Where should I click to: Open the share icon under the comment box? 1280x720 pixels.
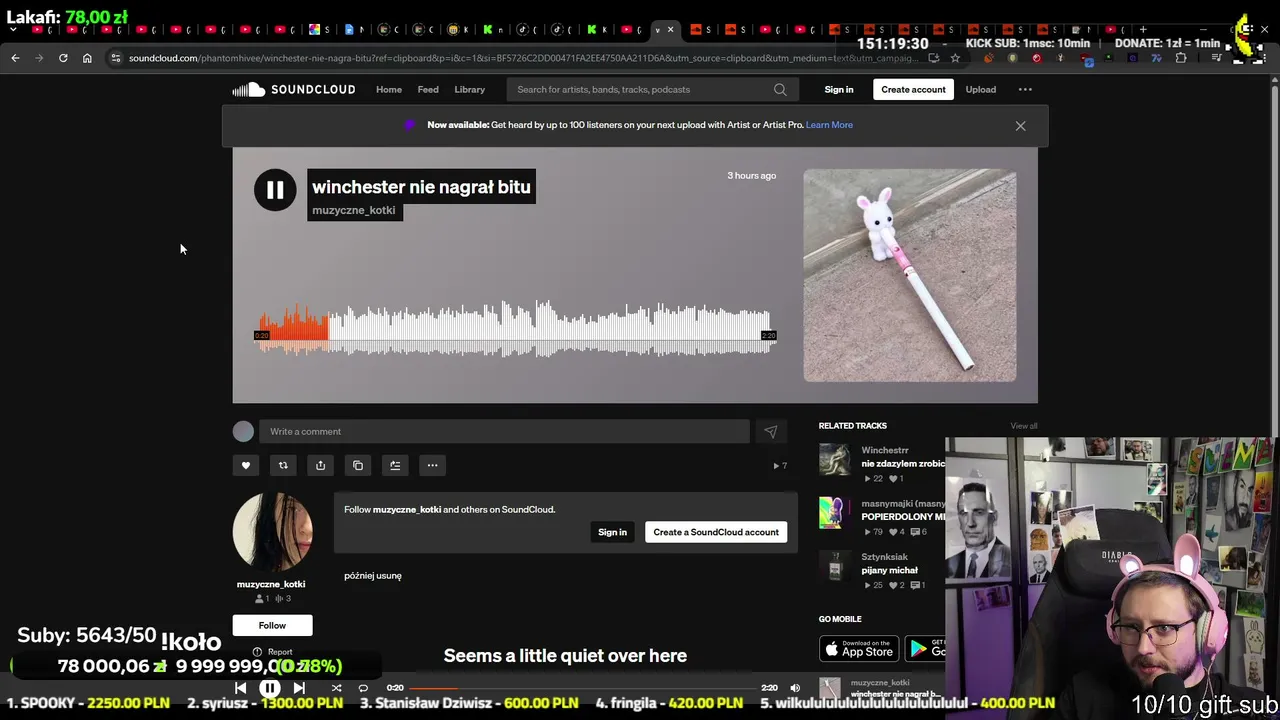[320, 465]
